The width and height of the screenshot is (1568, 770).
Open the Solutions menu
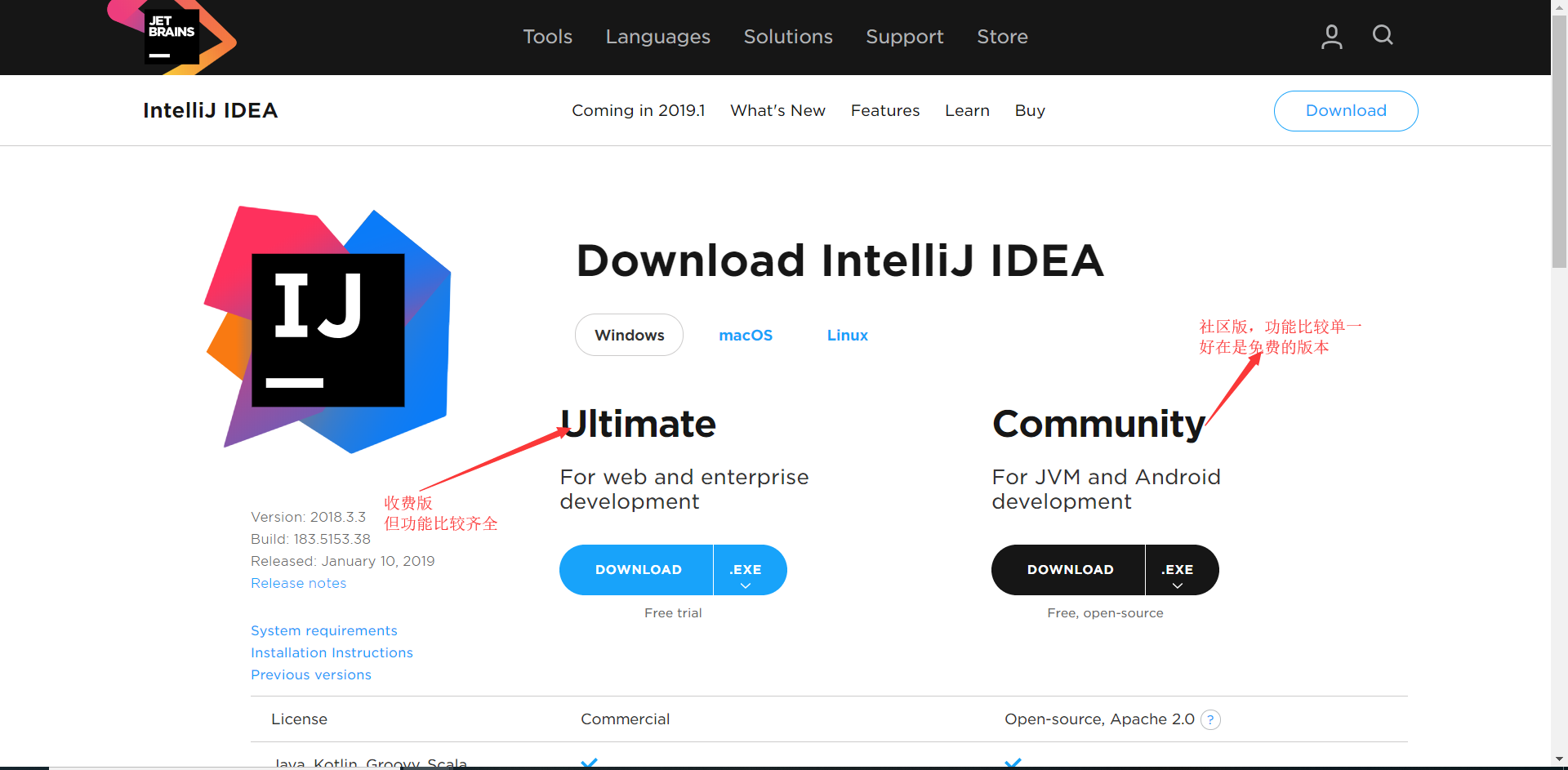pos(788,37)
